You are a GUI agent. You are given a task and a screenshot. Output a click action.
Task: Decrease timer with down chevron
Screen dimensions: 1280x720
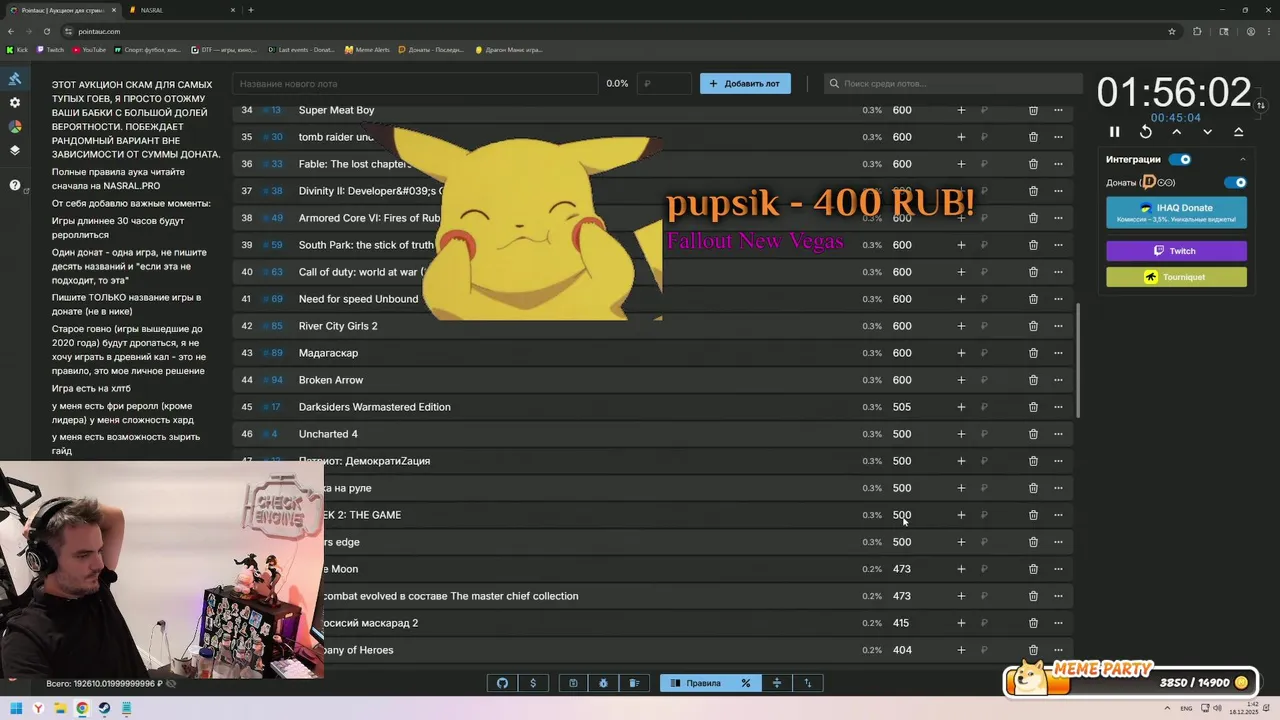tap(1207, 132)
